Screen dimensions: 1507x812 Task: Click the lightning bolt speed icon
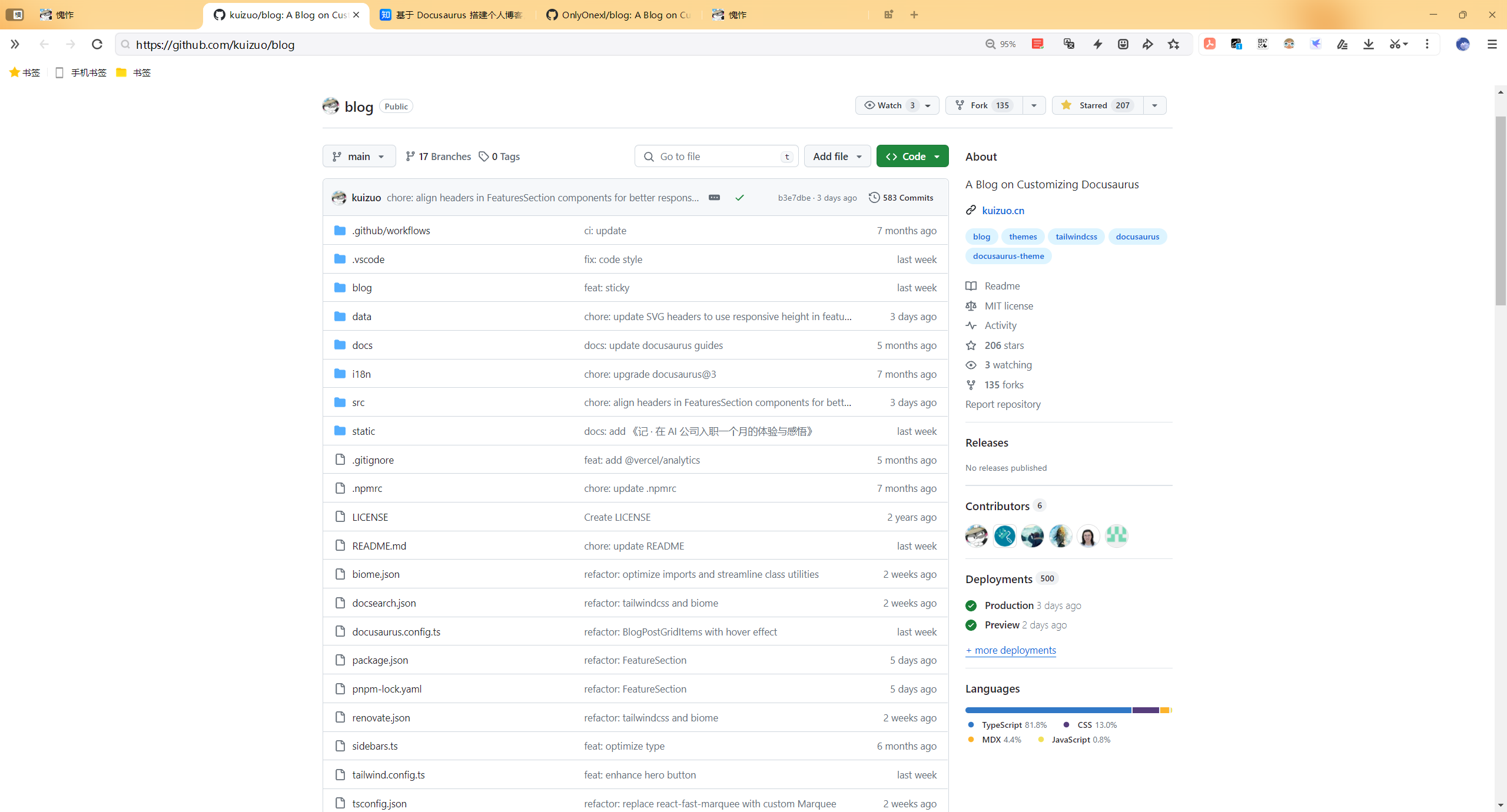click(1098, 44)
